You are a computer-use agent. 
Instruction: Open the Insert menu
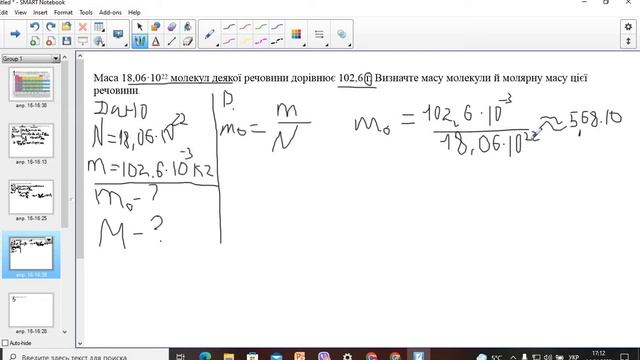(x=40, y=13)
